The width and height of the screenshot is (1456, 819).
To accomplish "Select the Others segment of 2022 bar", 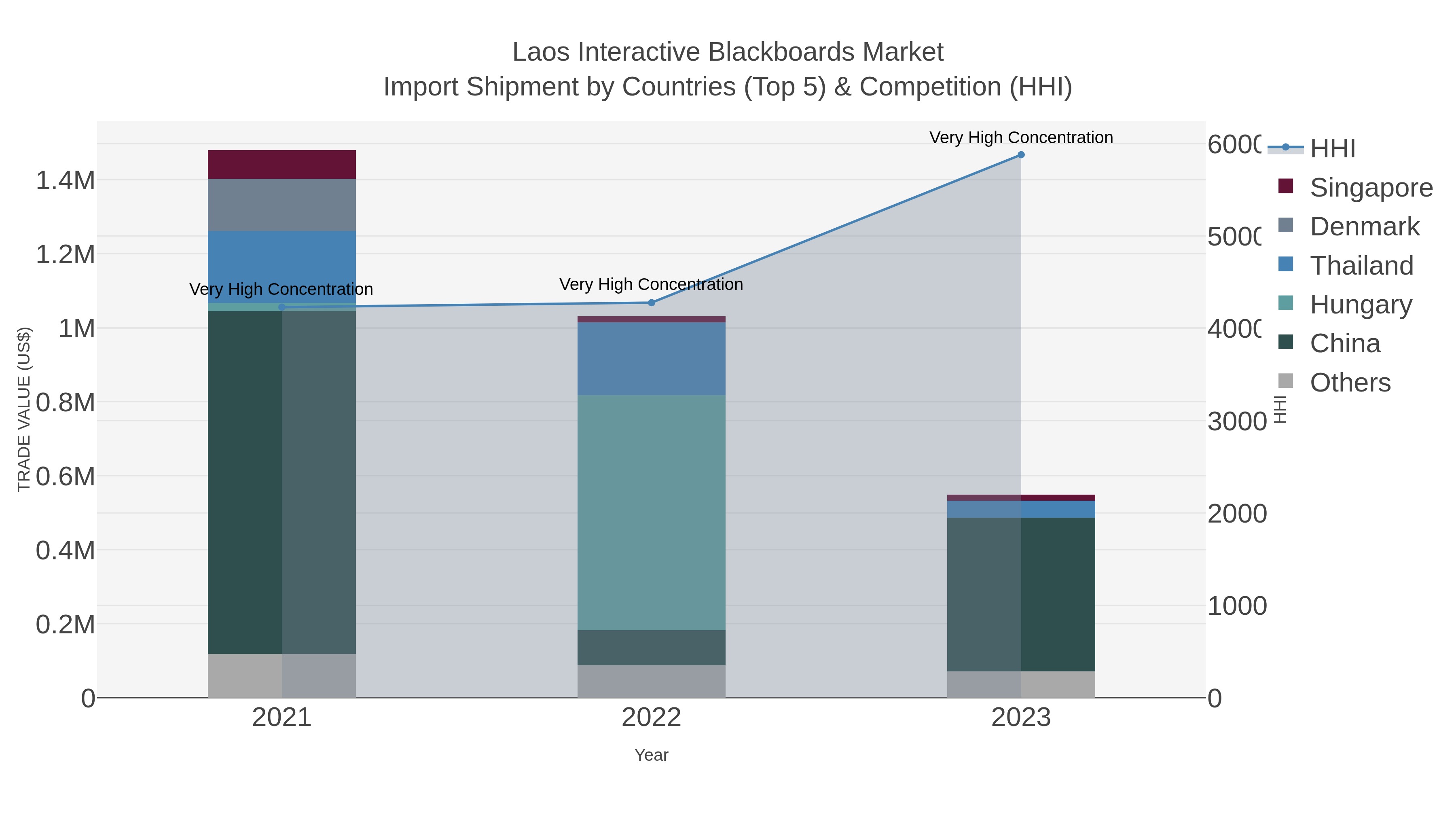I will [651, 681].
